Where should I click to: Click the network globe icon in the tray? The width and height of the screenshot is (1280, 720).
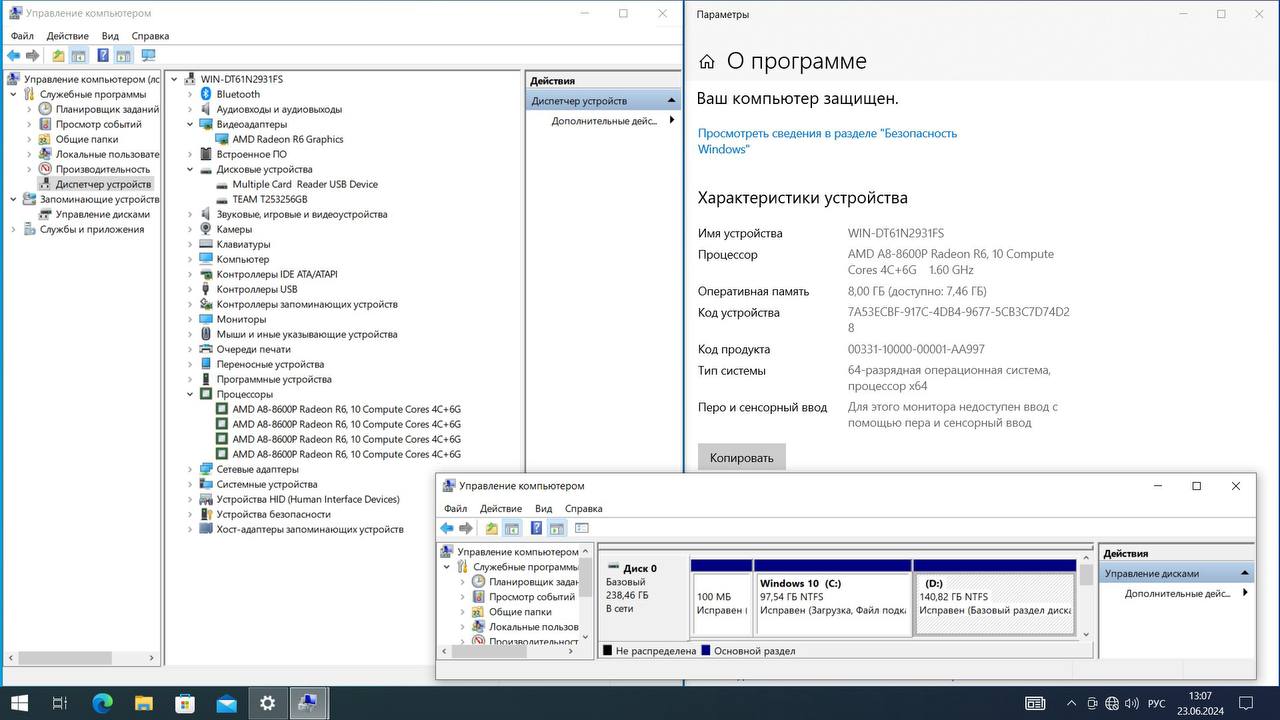coord(1112,704)
